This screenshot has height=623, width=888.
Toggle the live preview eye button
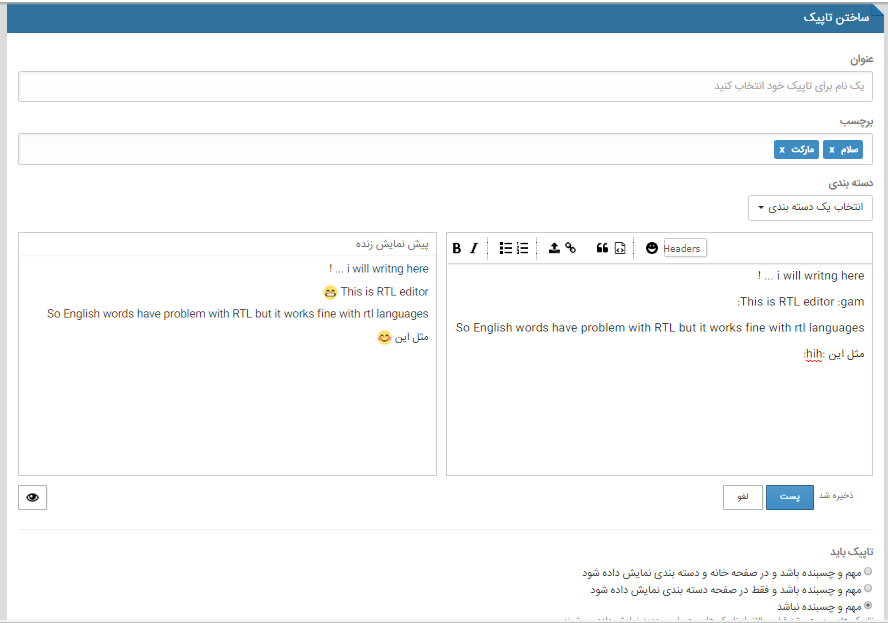point(32,497)
